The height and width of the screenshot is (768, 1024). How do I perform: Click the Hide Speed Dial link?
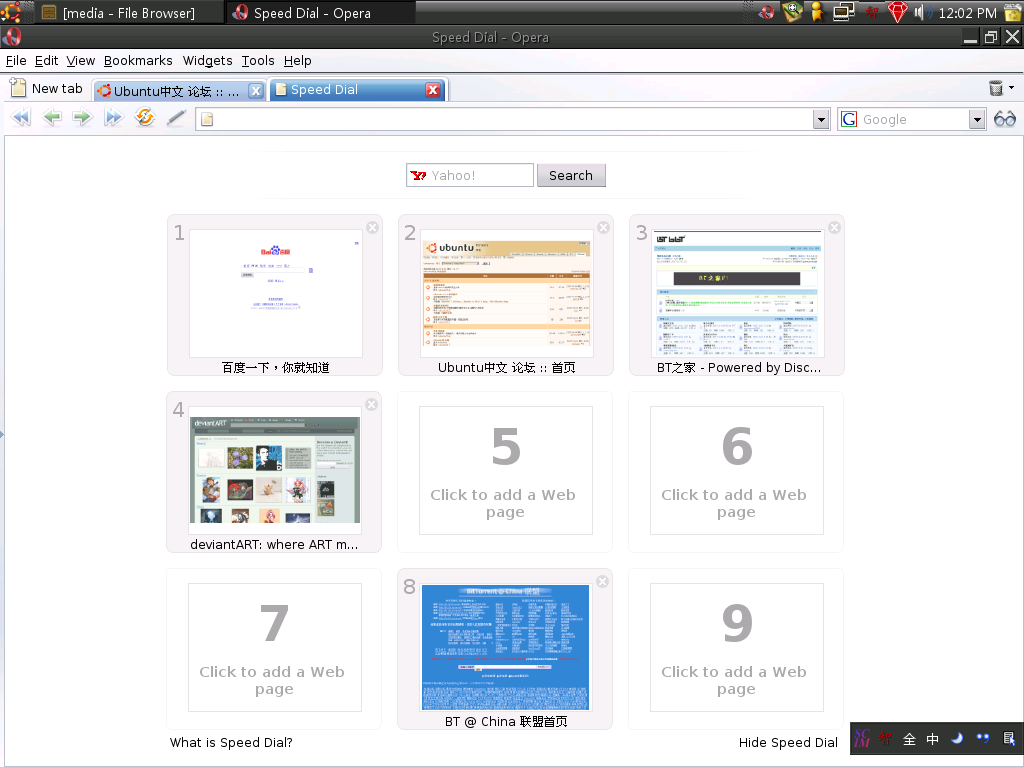[x=788, y=743]
